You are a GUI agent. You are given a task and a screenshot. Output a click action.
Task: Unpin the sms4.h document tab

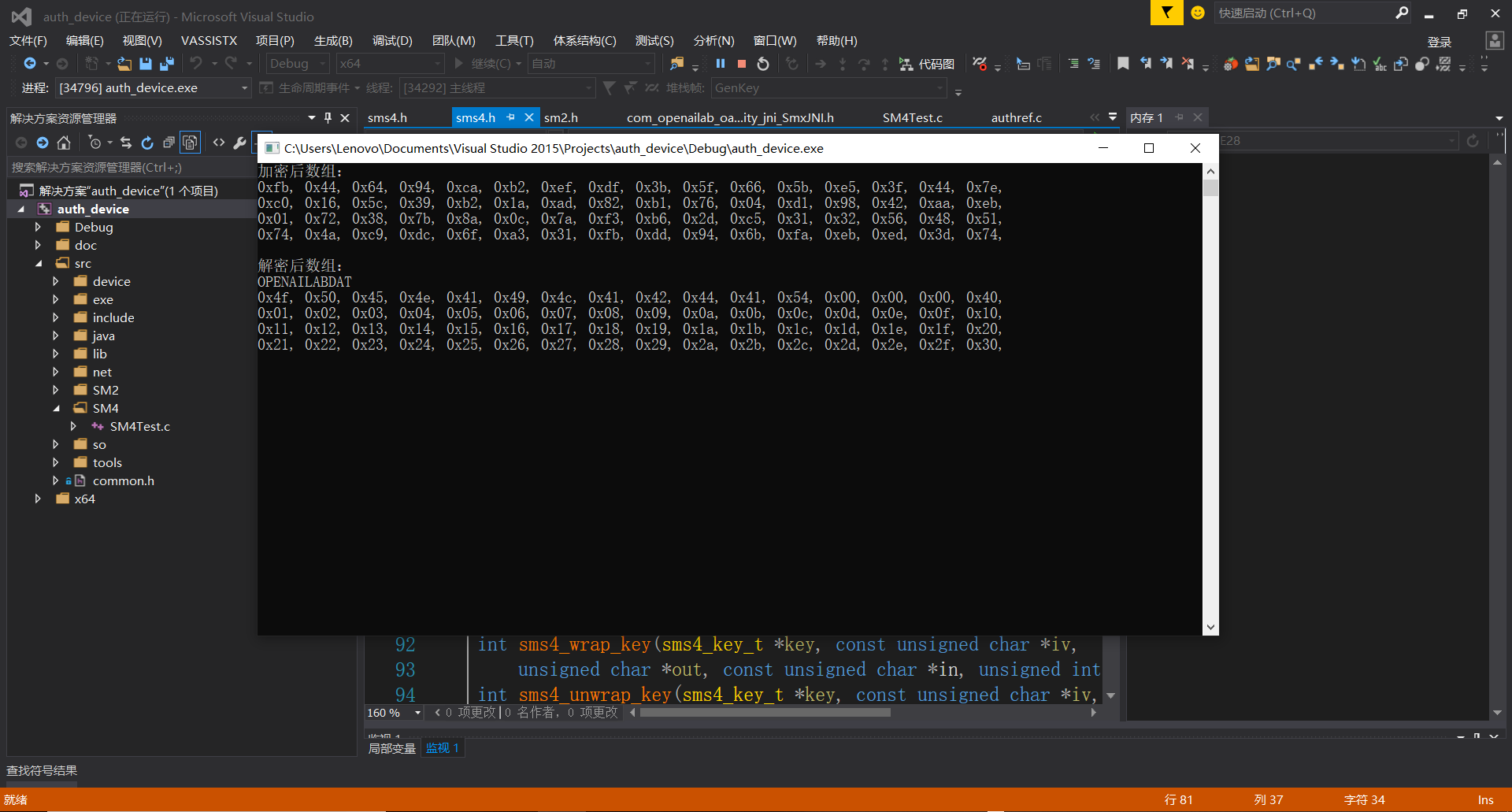510,117
